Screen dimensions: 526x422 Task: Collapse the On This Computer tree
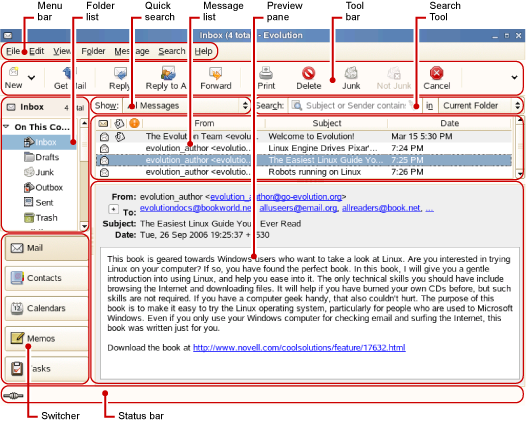pos(6,127)
